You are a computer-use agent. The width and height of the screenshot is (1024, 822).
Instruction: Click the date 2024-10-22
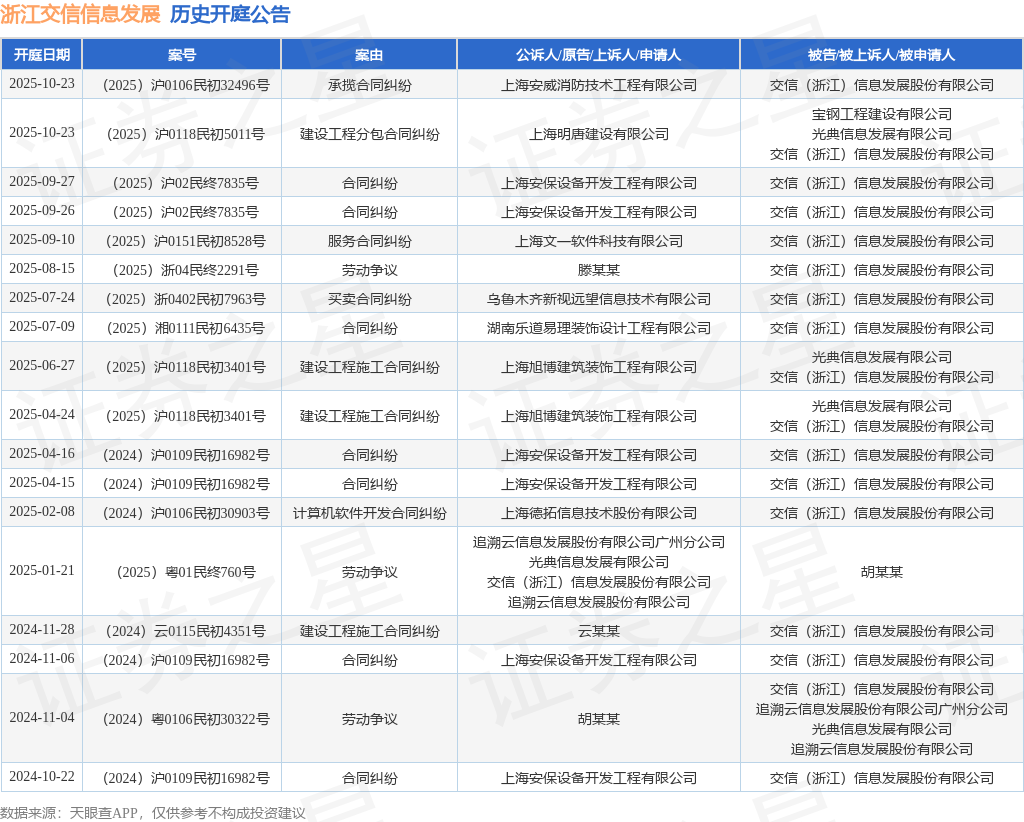click(x=42, y=776)
